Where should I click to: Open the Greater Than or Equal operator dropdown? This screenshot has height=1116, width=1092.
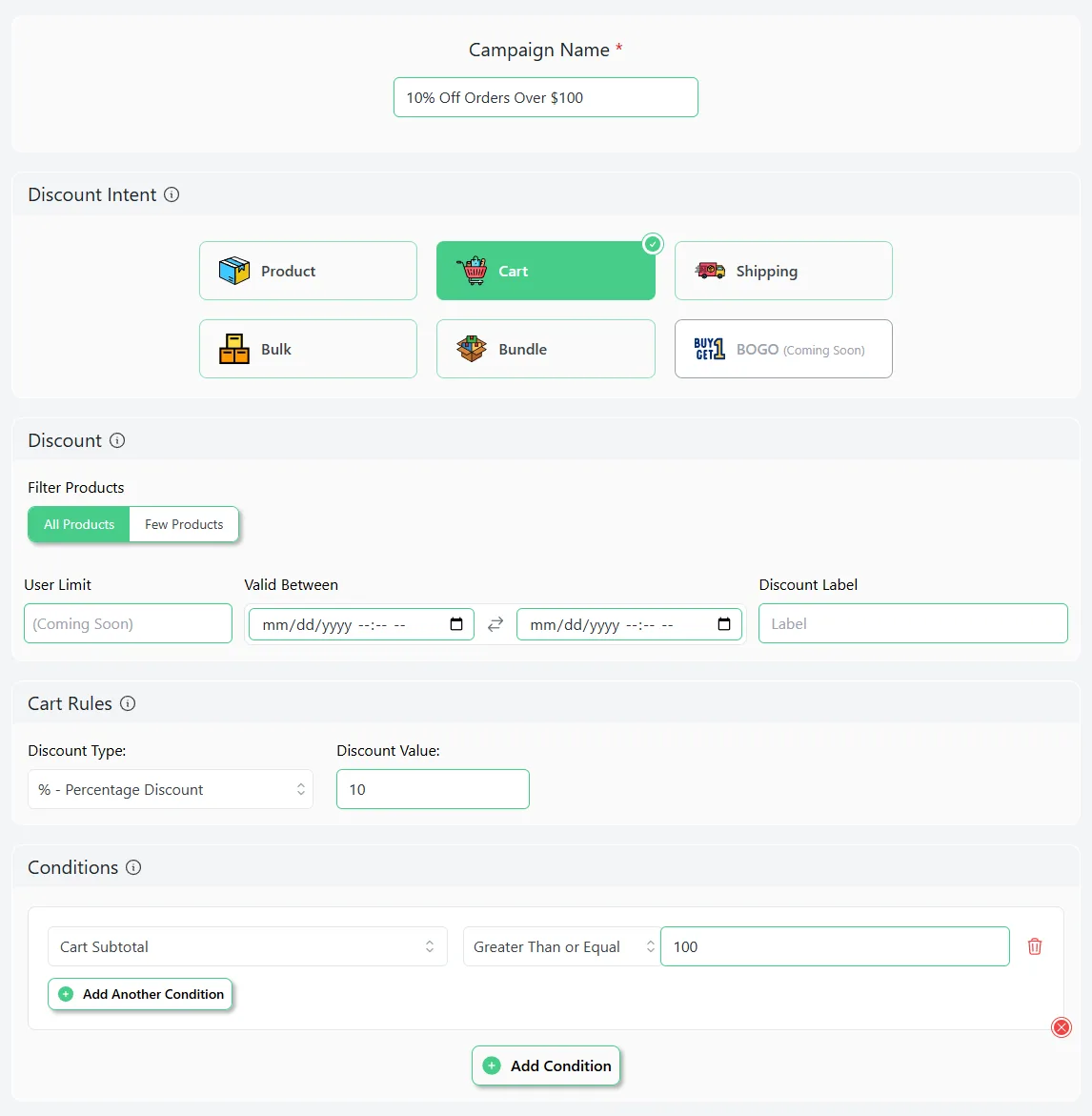tap(561, 946)
